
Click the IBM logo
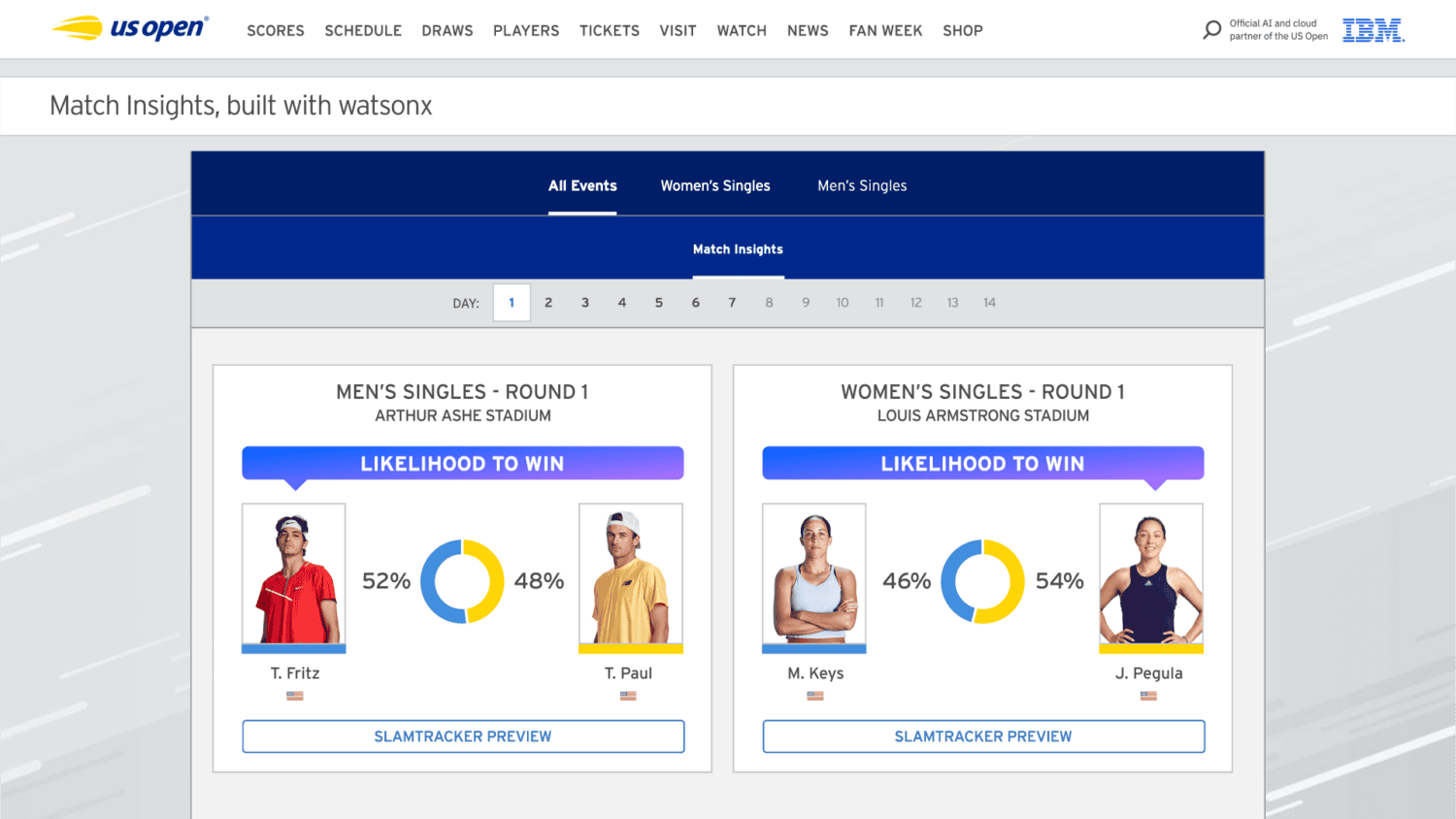click(x=1373, y=30)
